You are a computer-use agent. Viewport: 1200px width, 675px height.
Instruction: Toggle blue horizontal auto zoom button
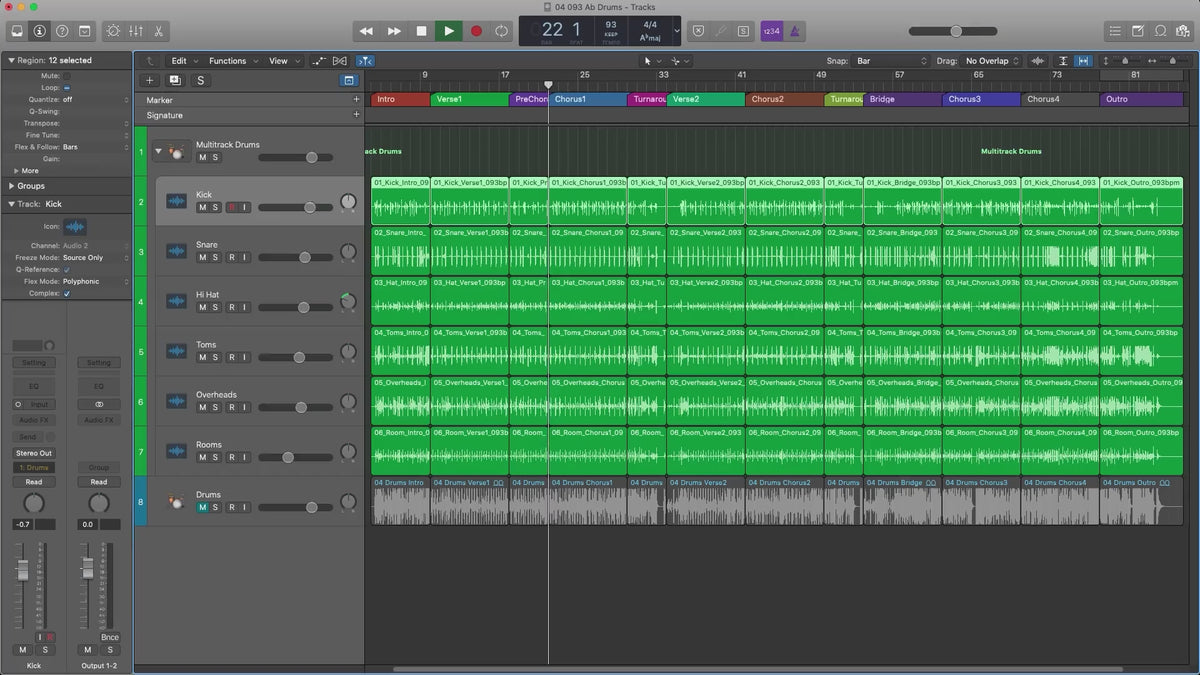[1083, 61]
